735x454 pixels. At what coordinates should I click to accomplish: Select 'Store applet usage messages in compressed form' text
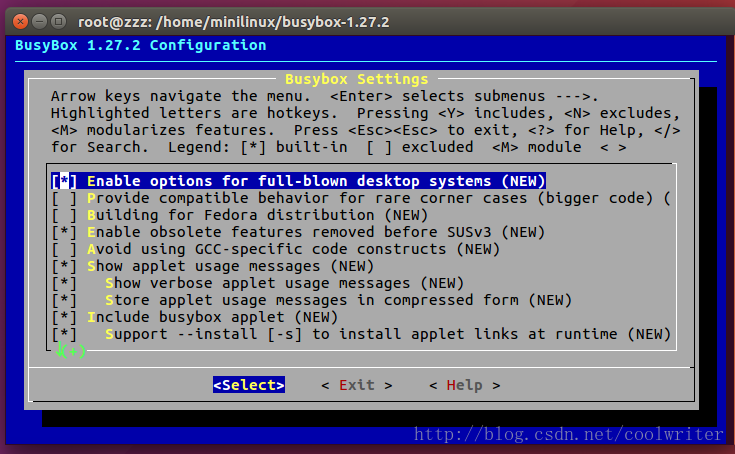338,300
